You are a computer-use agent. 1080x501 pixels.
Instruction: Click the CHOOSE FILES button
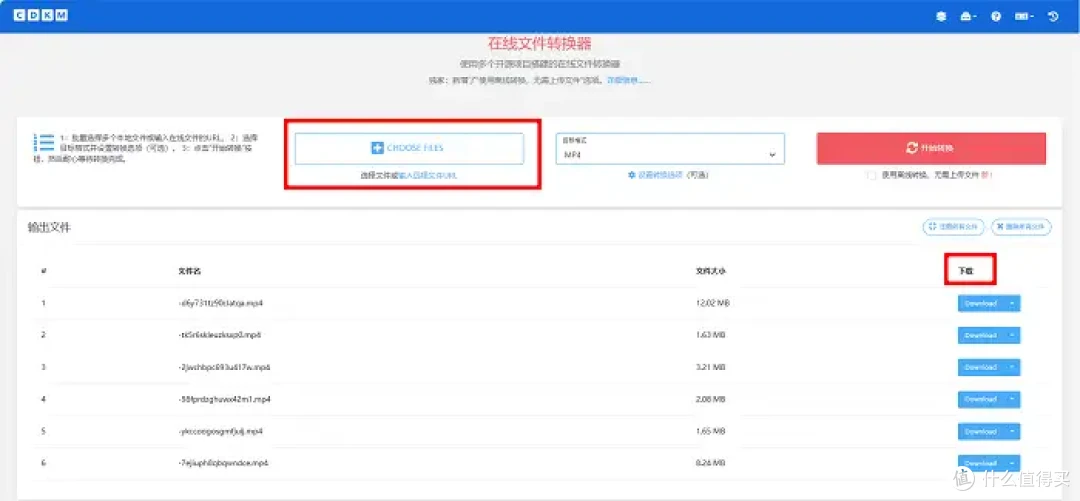[x=409, y=148]
